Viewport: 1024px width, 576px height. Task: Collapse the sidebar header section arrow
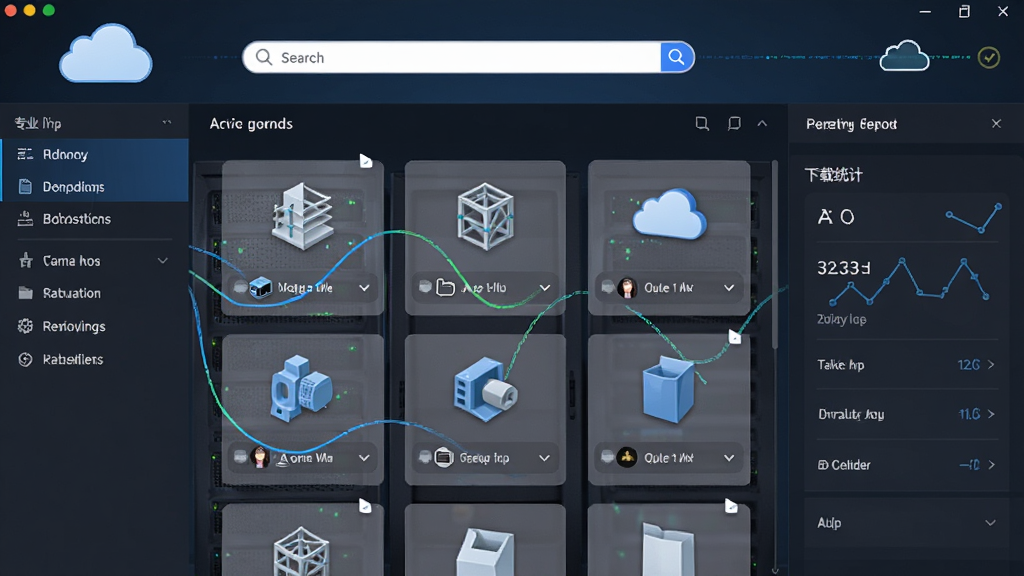point(167,123)
